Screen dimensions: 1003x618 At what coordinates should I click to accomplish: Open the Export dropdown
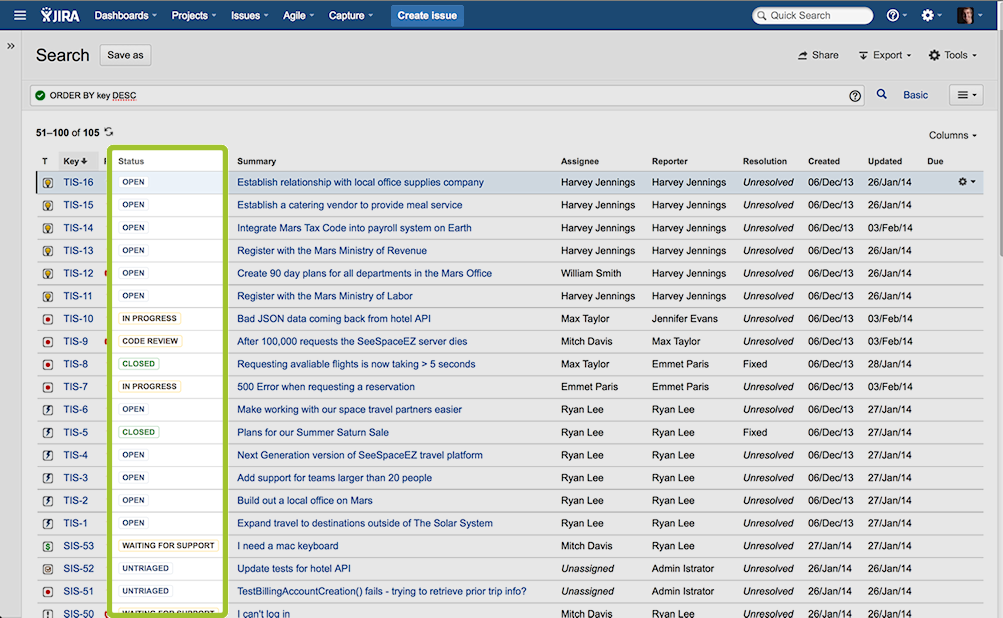pos(885,55)
